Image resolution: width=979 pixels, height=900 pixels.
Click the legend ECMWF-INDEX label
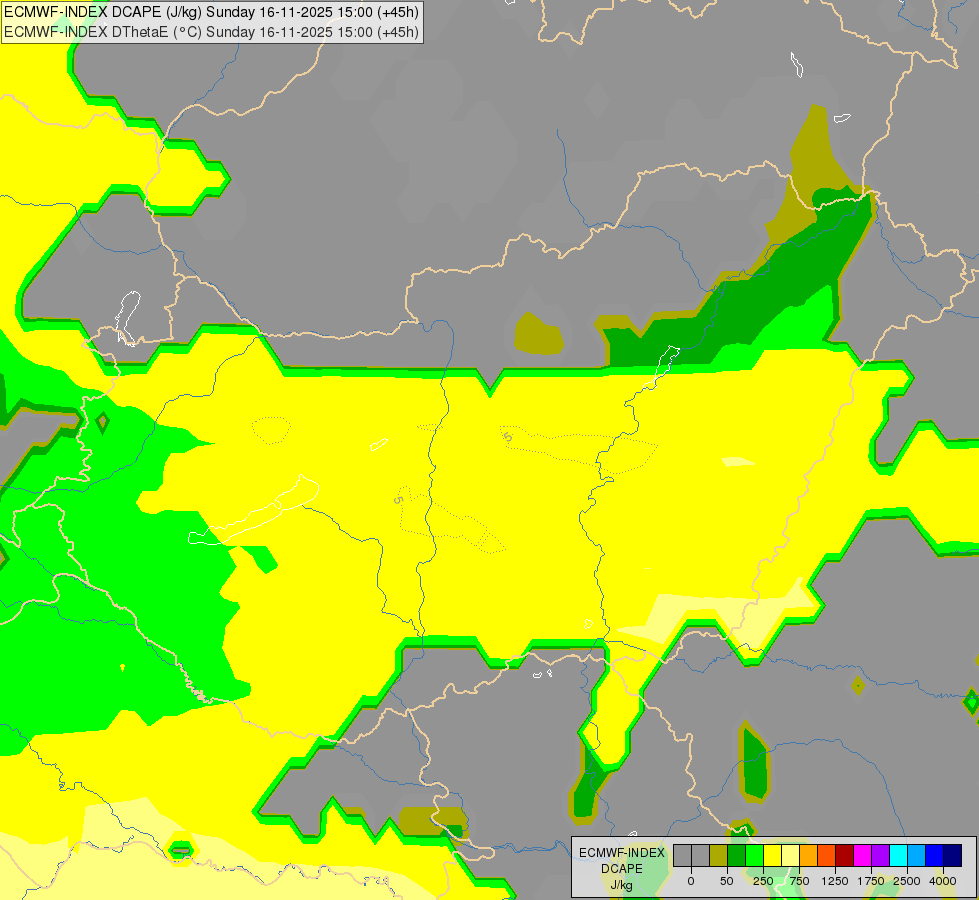tap(622, 853)
